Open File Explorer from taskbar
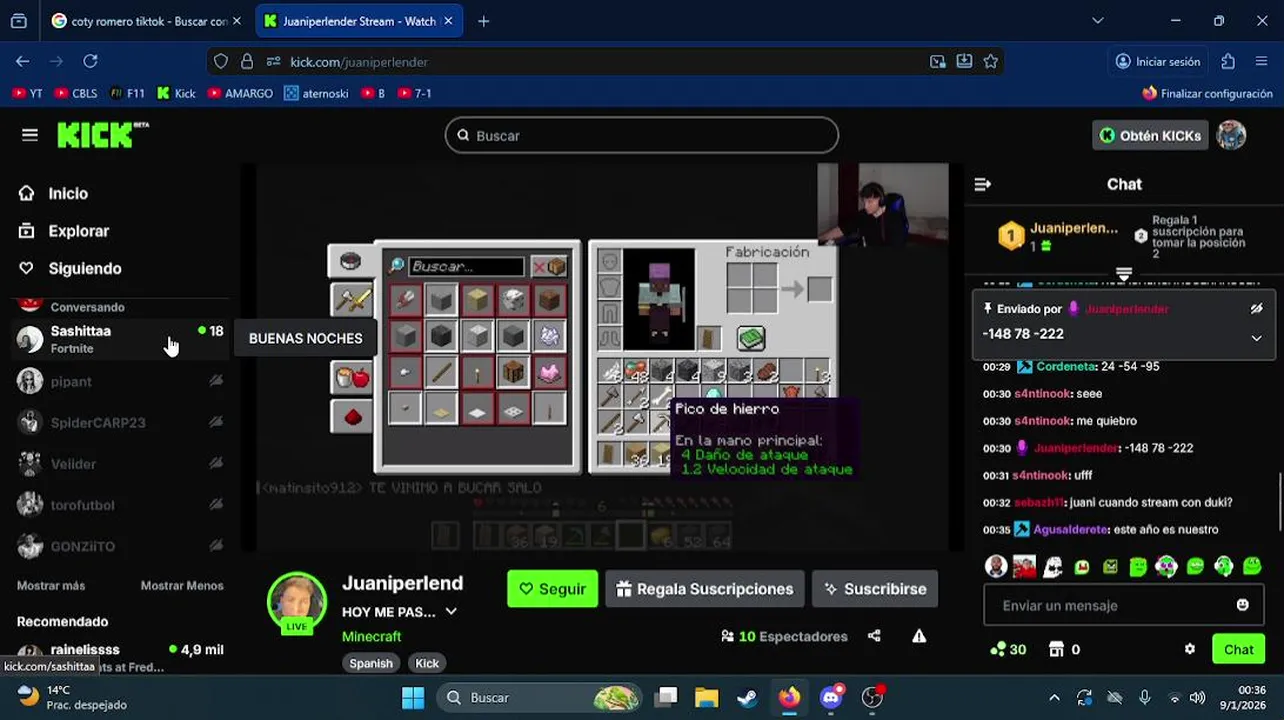Screen dimensions: 1284x720 tap(706, 697)
